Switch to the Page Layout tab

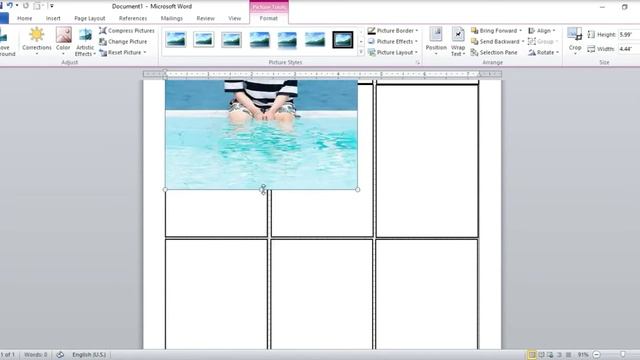pyautogui.click(x=90, y=18)
